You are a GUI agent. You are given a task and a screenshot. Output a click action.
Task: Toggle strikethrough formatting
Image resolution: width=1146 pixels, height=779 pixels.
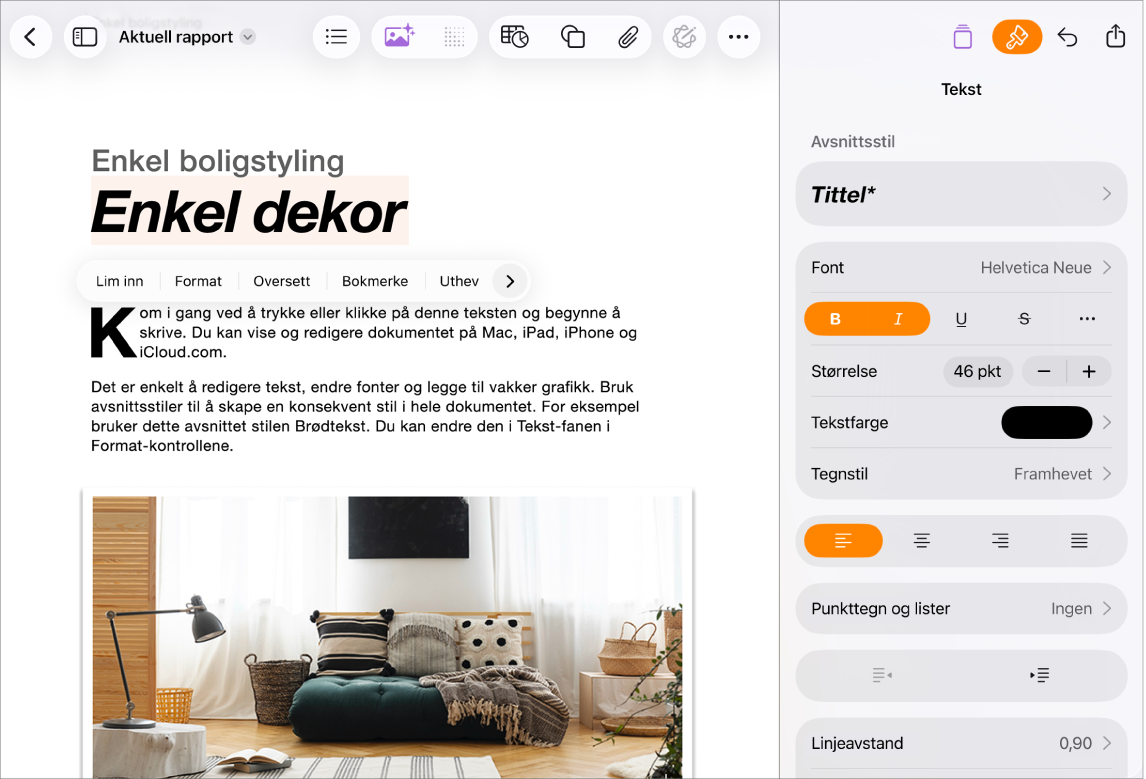(1024, 319)
